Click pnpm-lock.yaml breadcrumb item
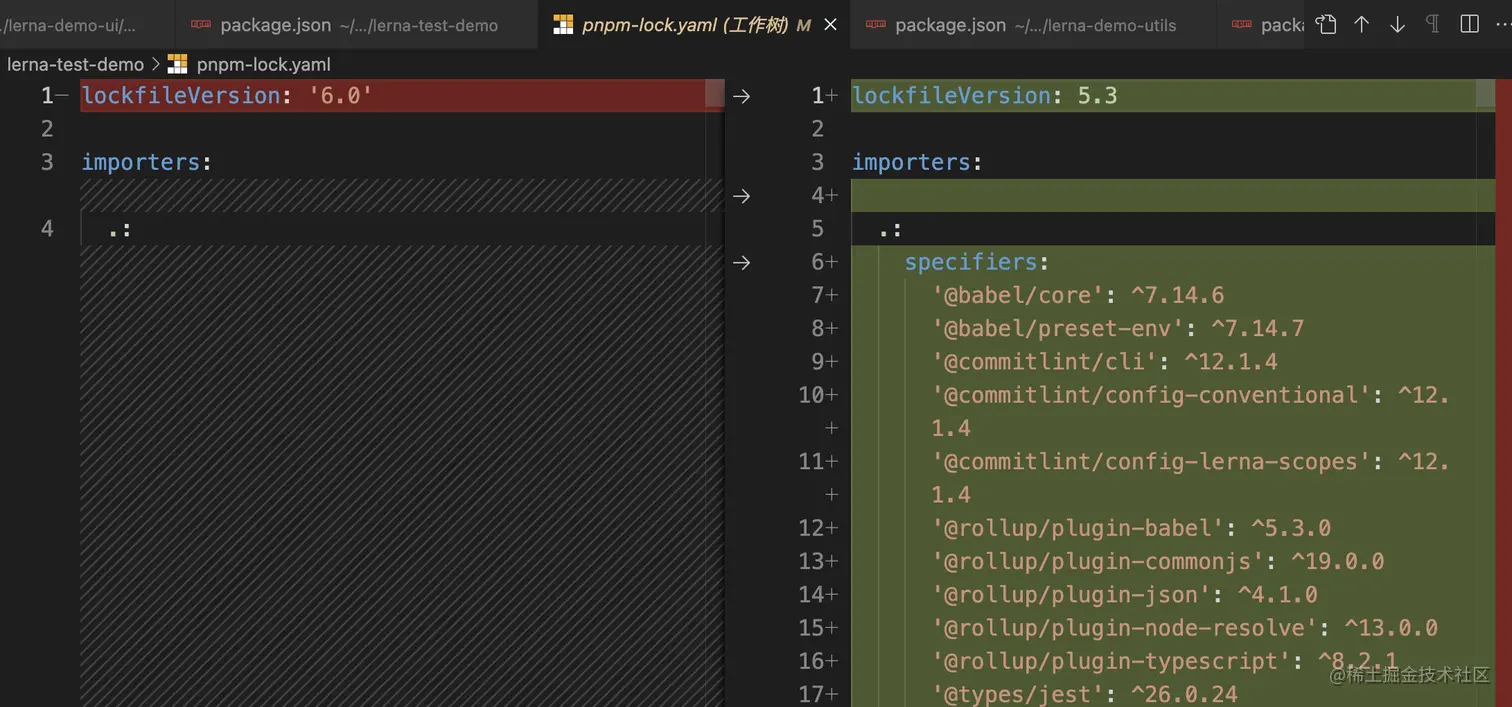This screenshot has width=1512, height=707. pyautogui.click(x=263, y=65)
